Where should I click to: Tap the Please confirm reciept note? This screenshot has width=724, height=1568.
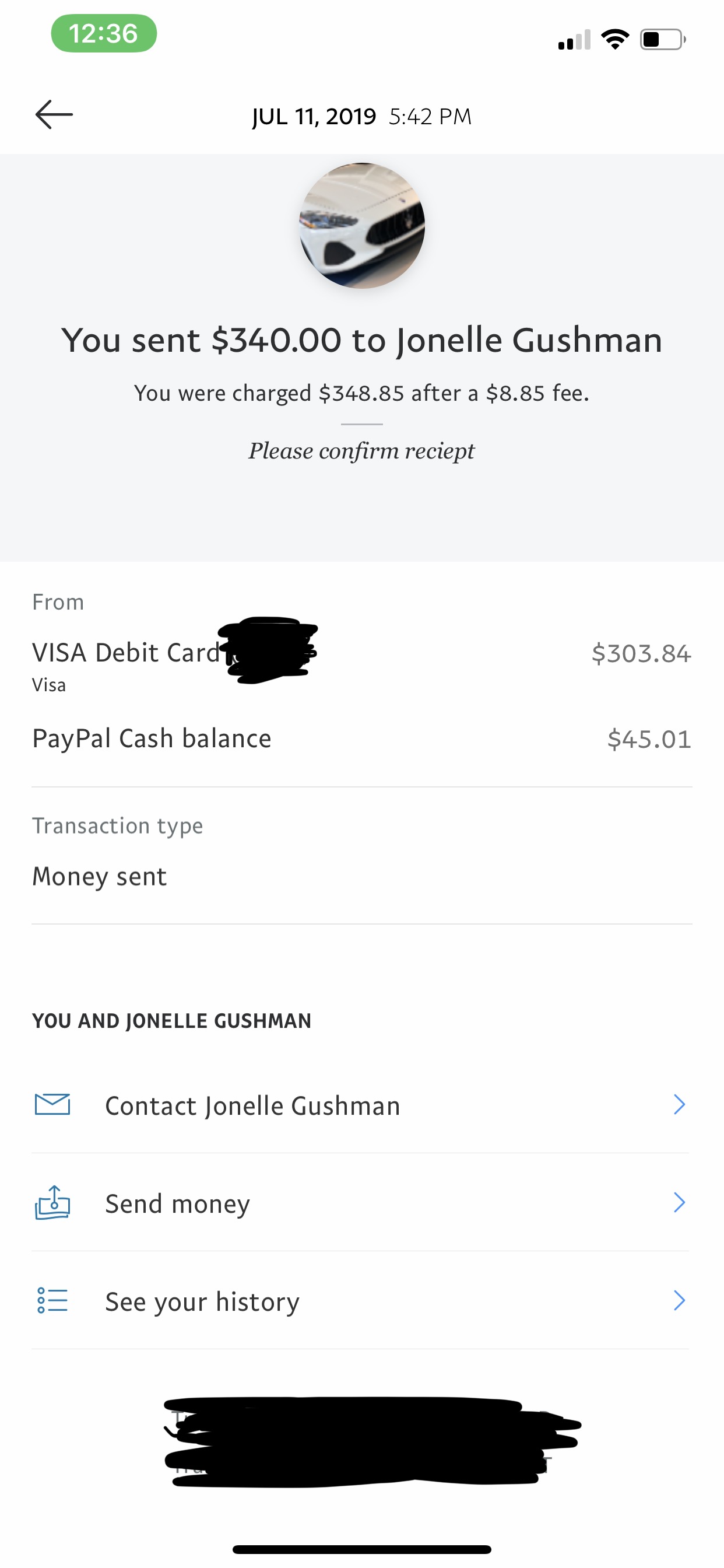pyautogui.click(x=361, y=452)
